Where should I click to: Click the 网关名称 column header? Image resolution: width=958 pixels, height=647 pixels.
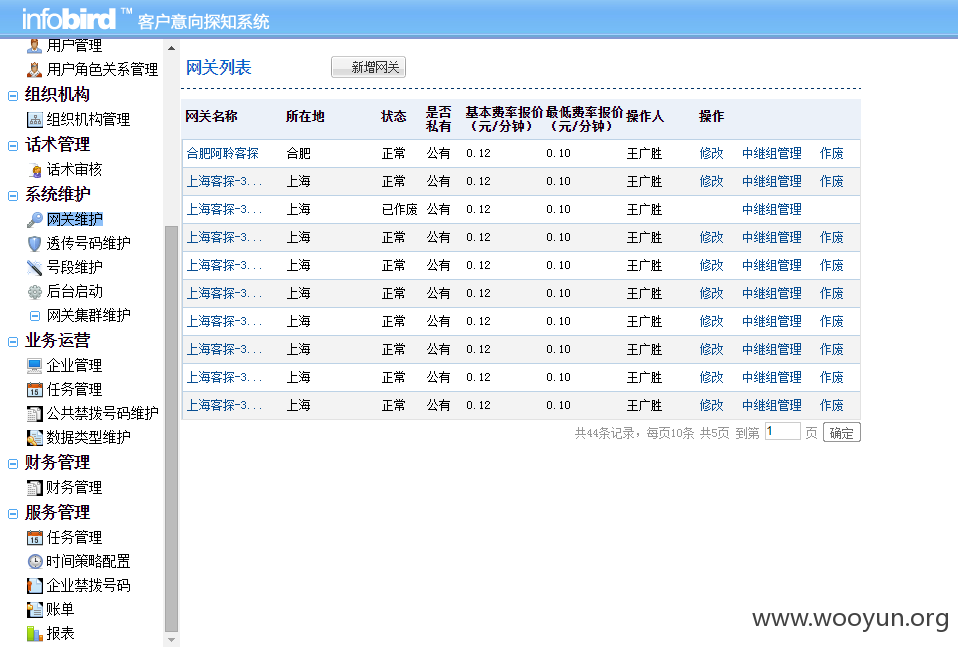211,117
